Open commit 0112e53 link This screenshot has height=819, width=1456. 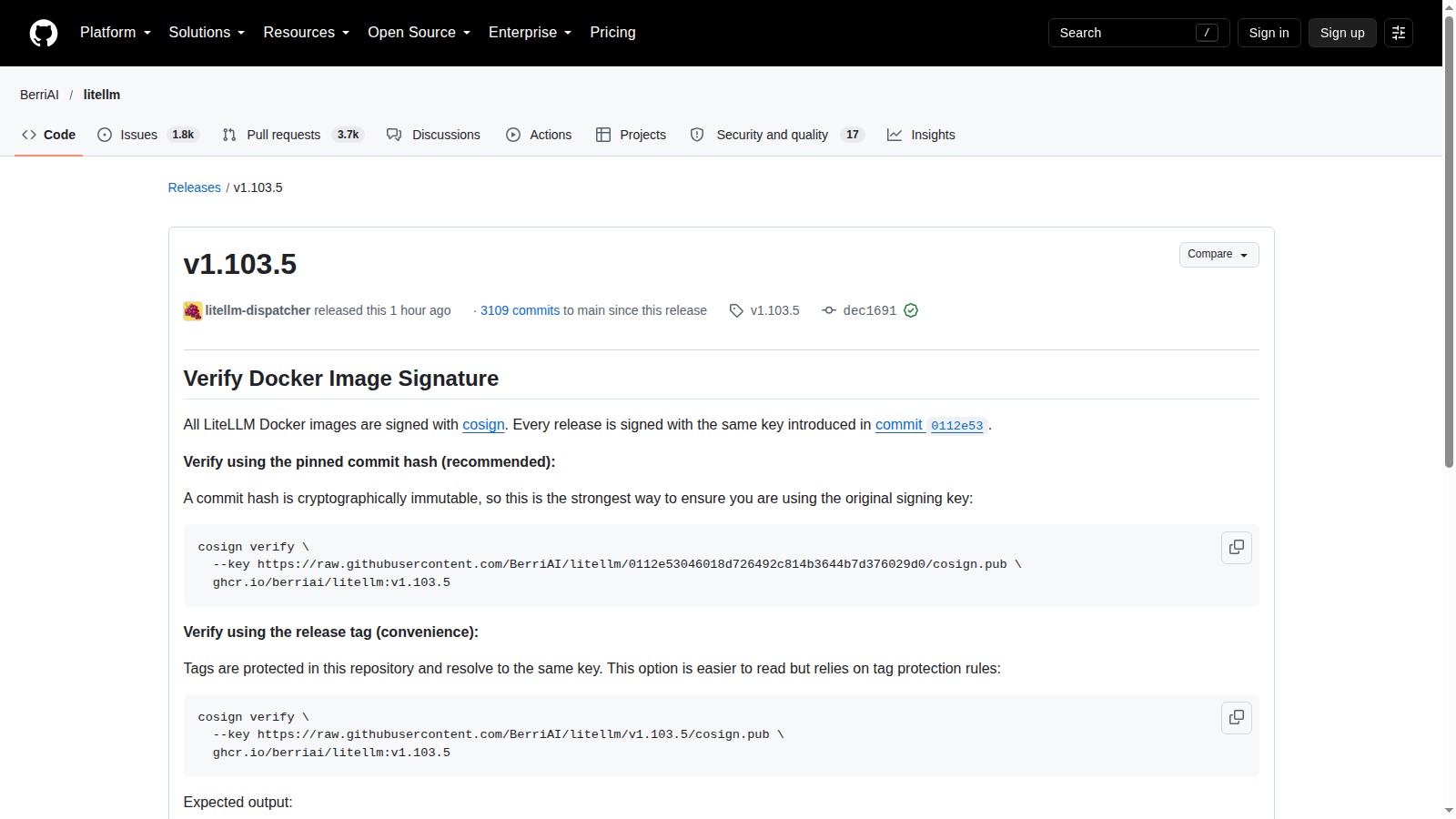pos(931,425)
